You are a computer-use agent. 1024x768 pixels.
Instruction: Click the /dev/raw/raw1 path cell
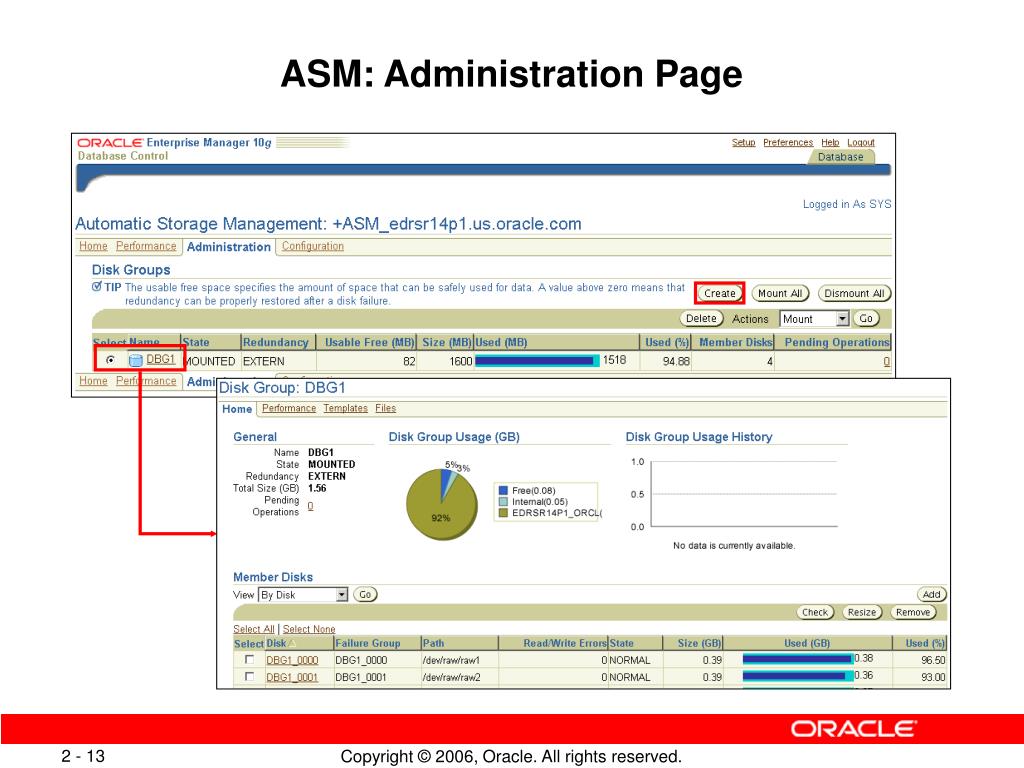[451, 660]
